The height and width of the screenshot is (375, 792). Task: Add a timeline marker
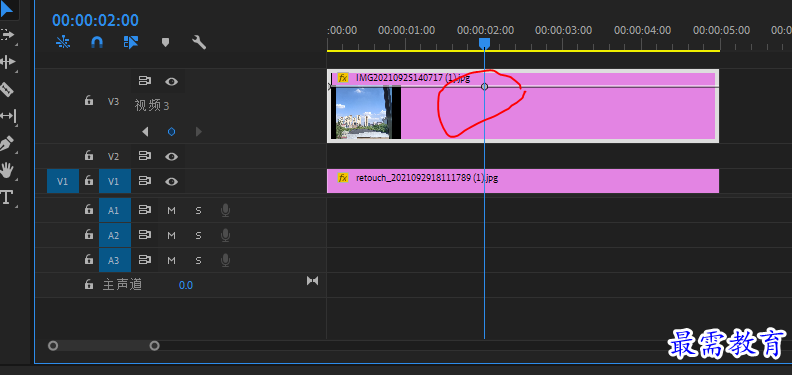click(165, 42)
